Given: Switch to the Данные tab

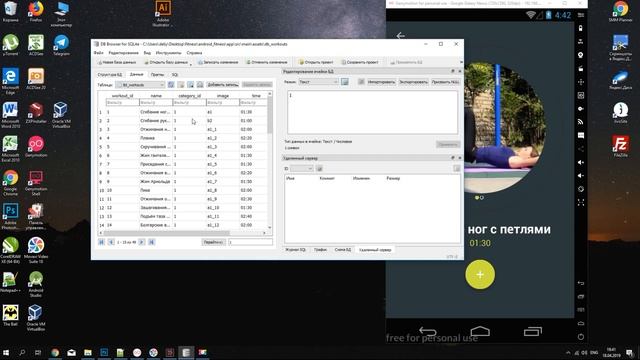Looking at the screenshot, I should (136, 75).
